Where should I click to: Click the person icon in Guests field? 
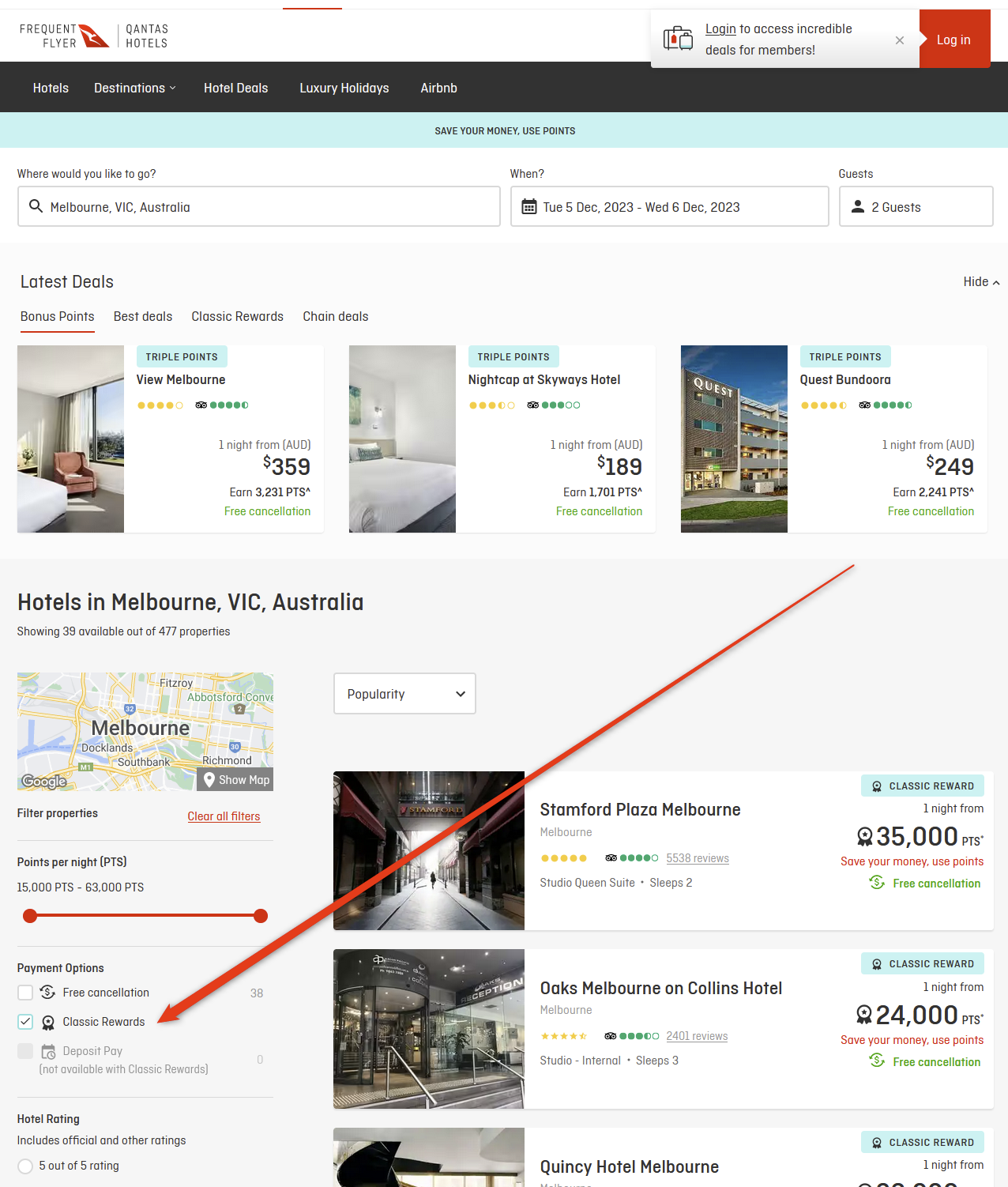(x=858, y=207)
